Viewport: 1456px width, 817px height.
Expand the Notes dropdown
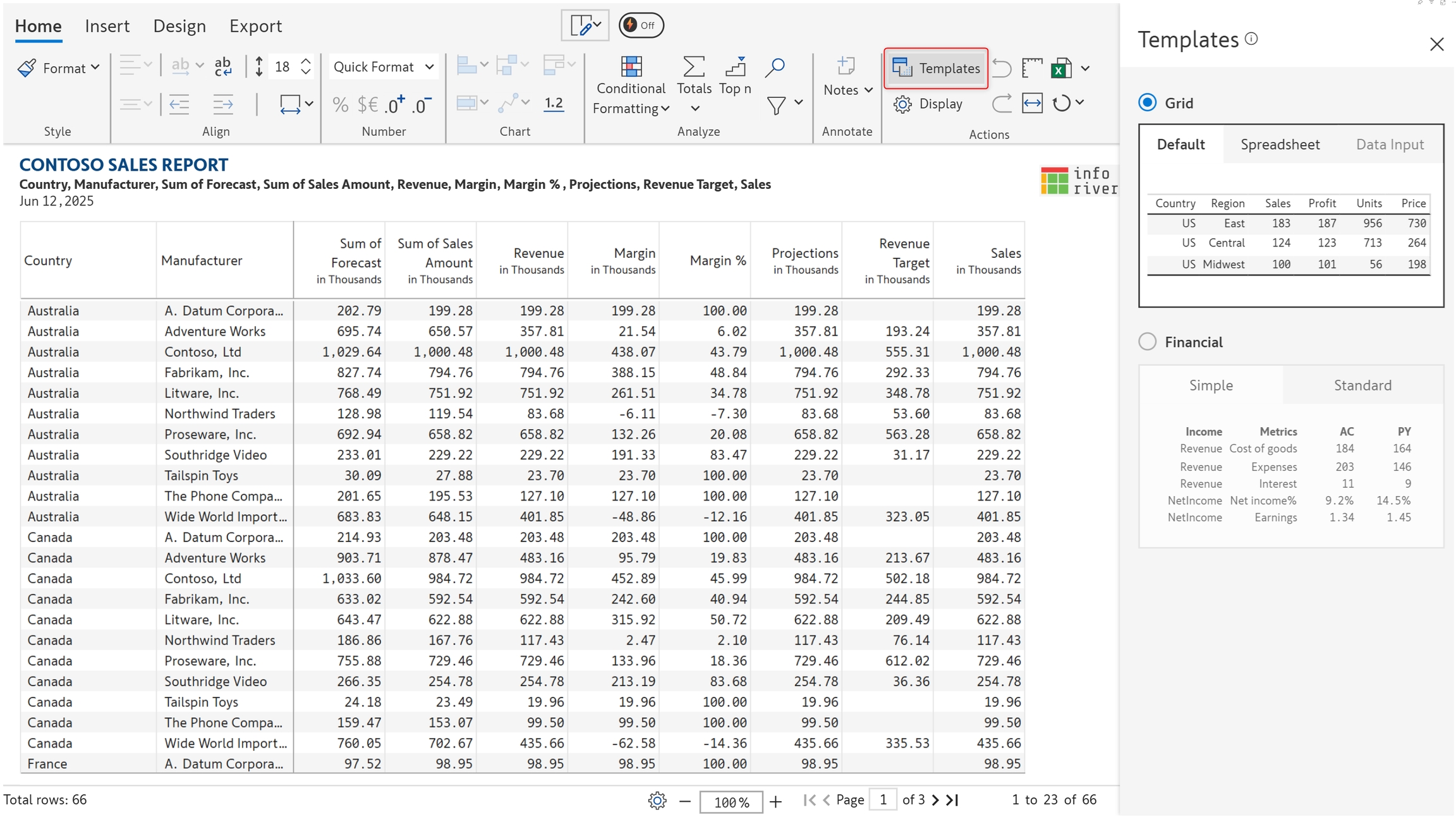coord(847,90)
